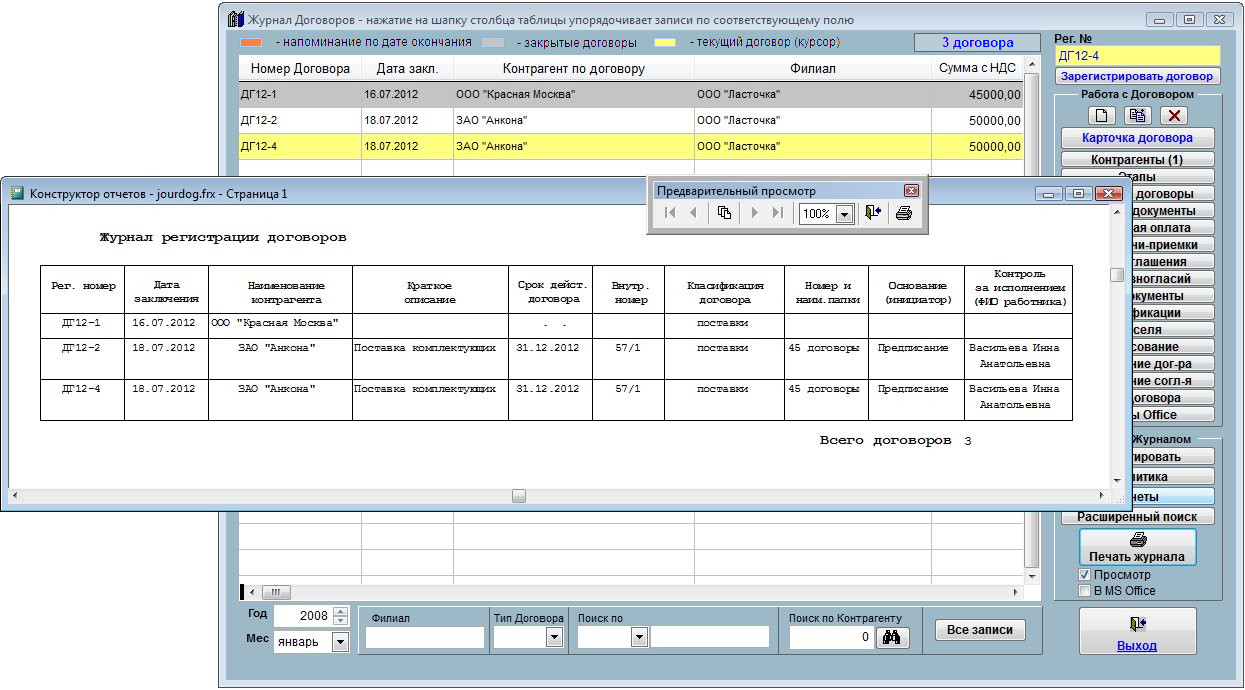
Task: Click the new blank contract icon
Action: coord(1101,115)
